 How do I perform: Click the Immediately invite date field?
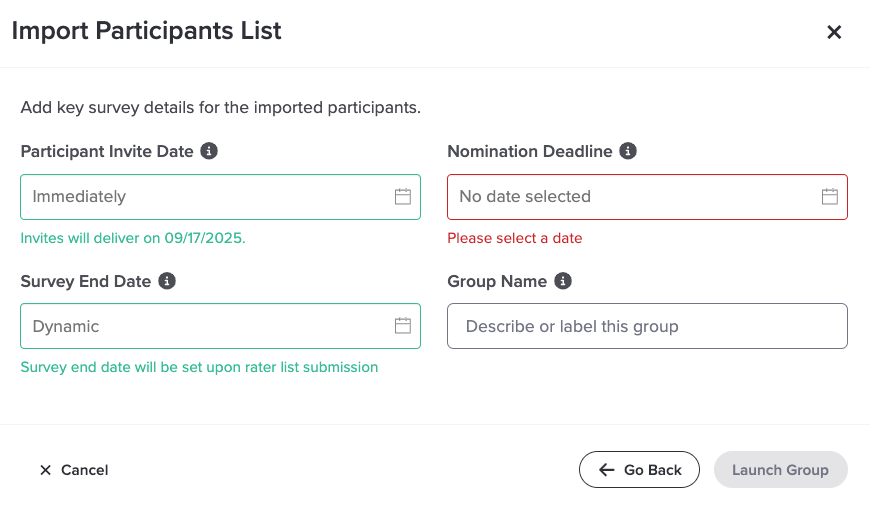(200, 197)
